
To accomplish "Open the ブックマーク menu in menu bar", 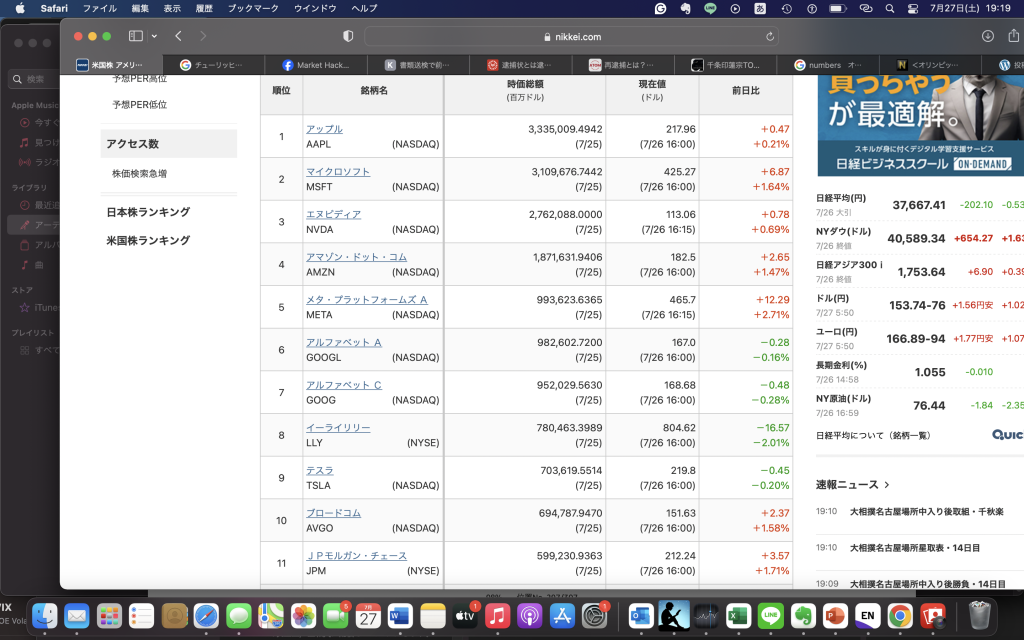I will pos(254,8).
